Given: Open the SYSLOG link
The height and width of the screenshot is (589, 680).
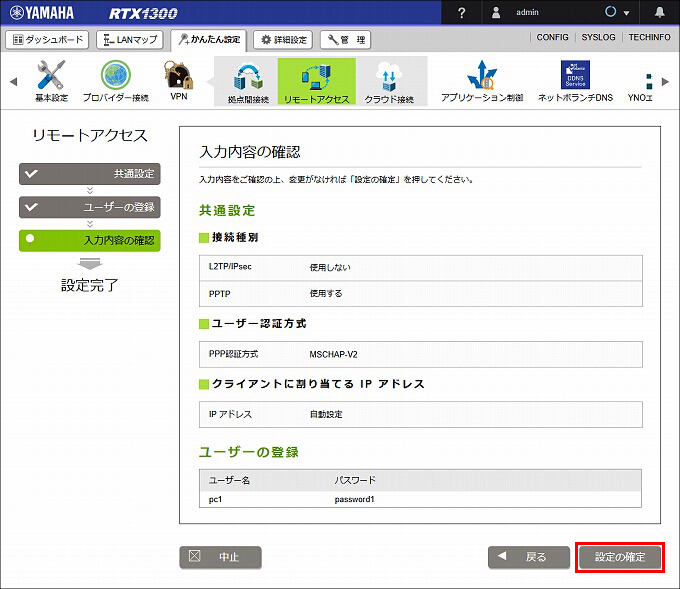Looking at the screenshot, I should point(598,37).
